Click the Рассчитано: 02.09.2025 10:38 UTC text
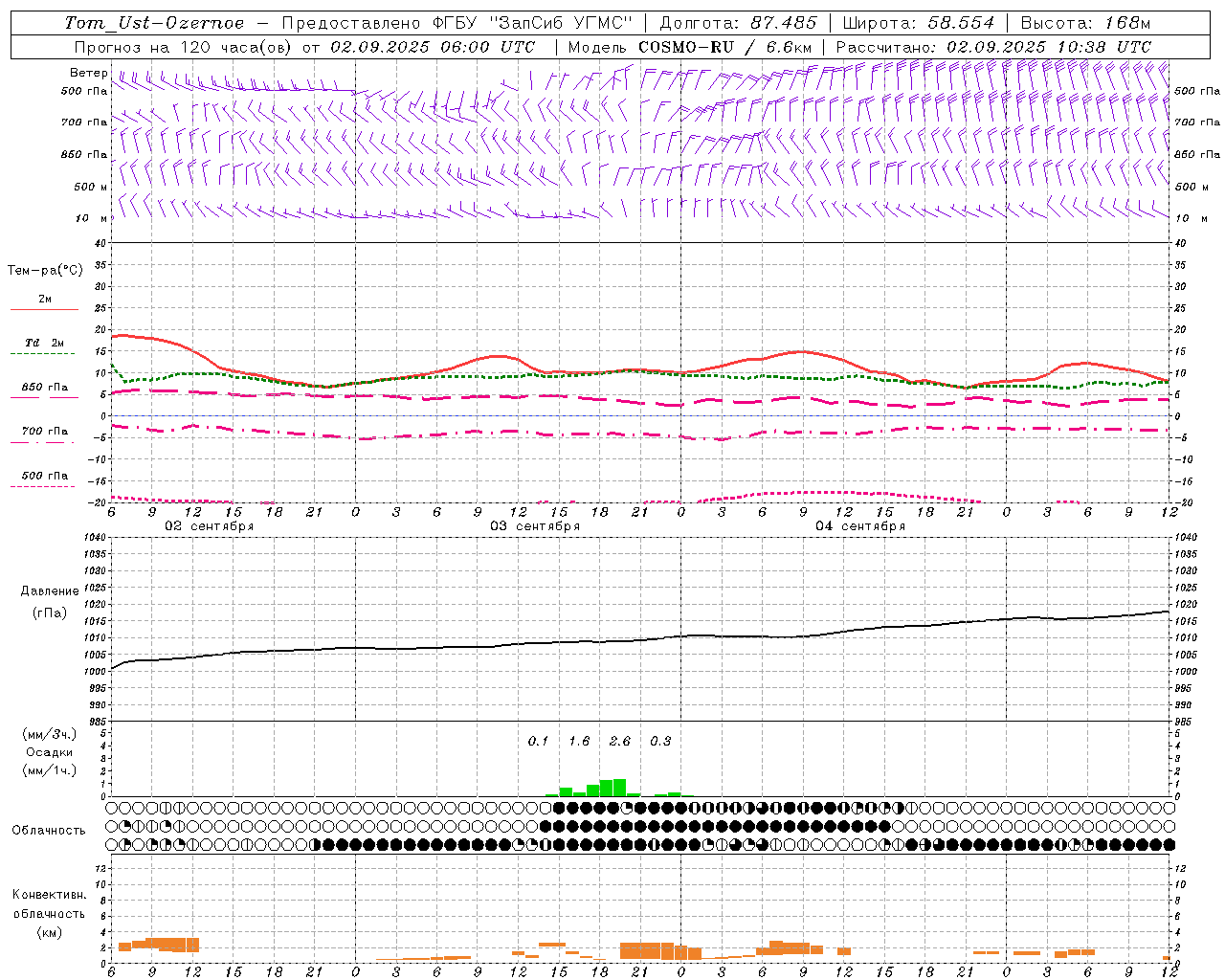Screen dimensions: 1225x980 (x=993, y=47)
